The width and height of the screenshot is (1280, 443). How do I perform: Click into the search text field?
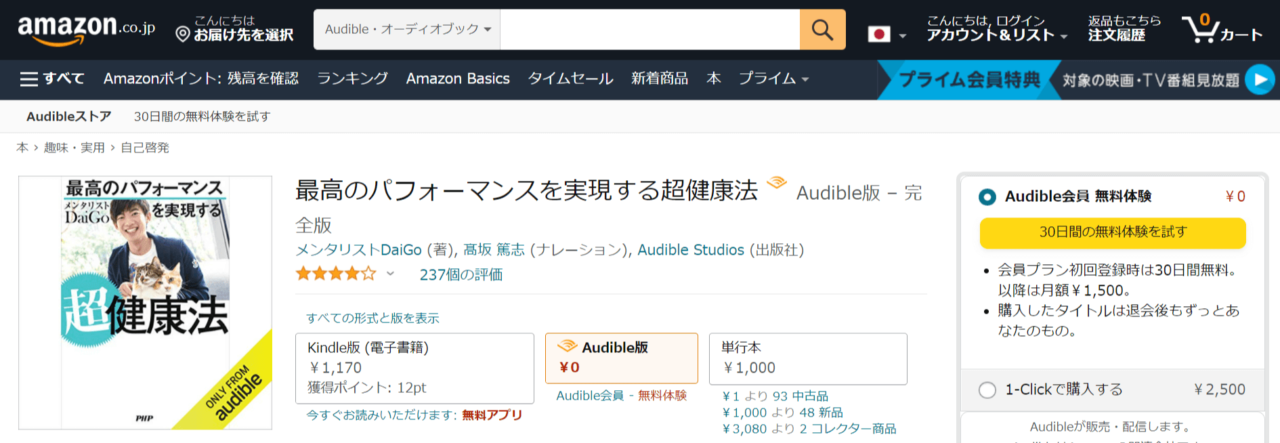coord(649,30)
